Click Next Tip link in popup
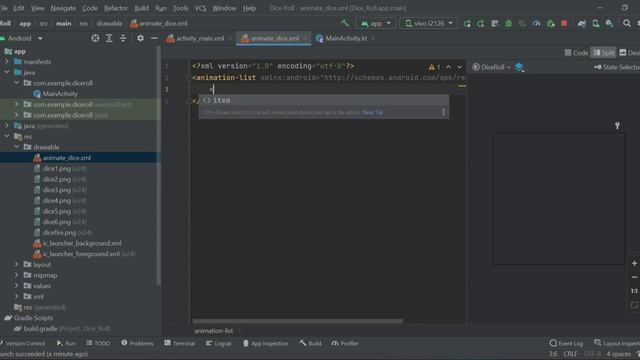 [372, 112]
